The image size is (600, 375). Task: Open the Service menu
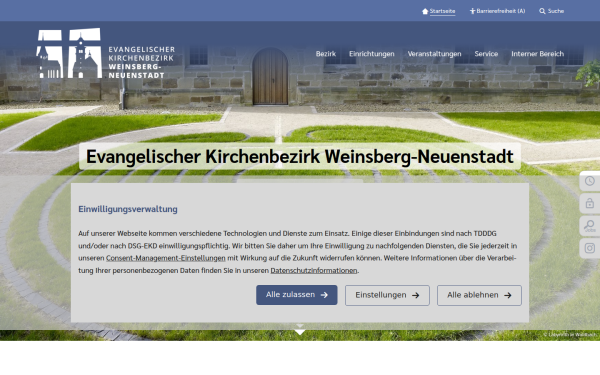click(x=486, y=54)
